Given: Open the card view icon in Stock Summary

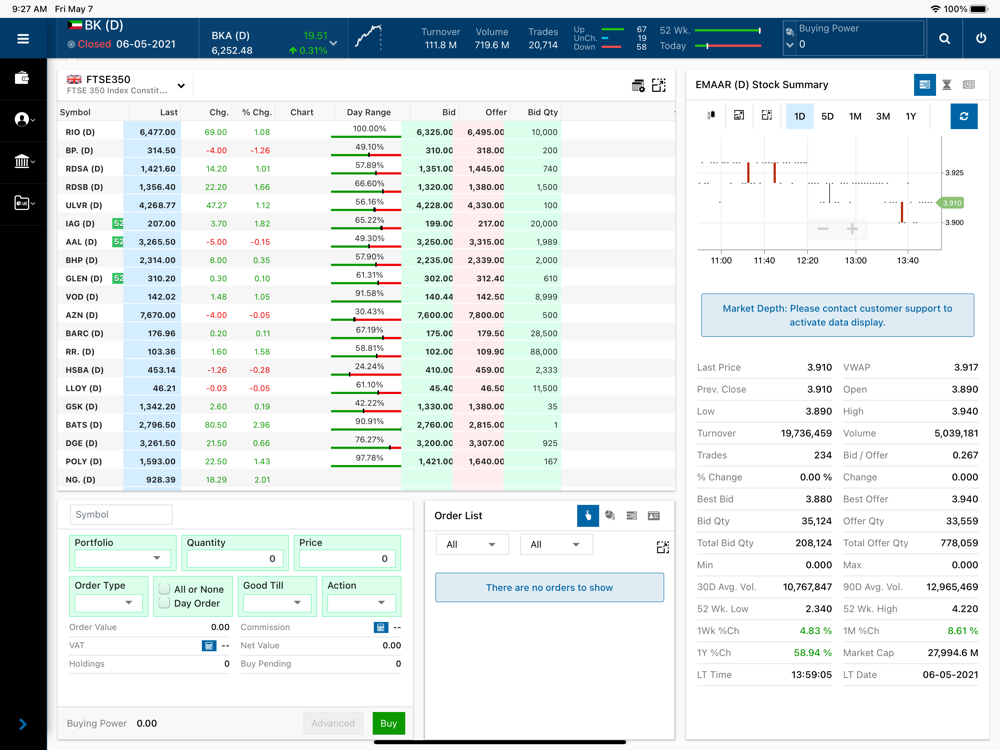Looking at the screenshot, I should coord(969,85).
